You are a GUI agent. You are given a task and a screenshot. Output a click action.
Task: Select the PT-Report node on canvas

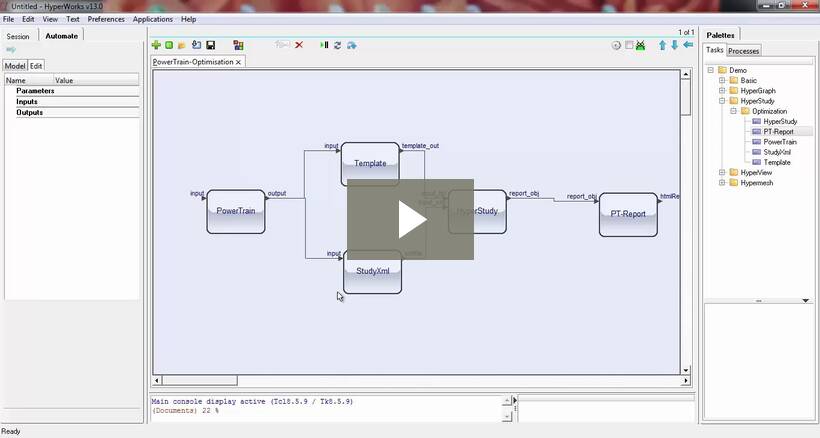[628, 214]
